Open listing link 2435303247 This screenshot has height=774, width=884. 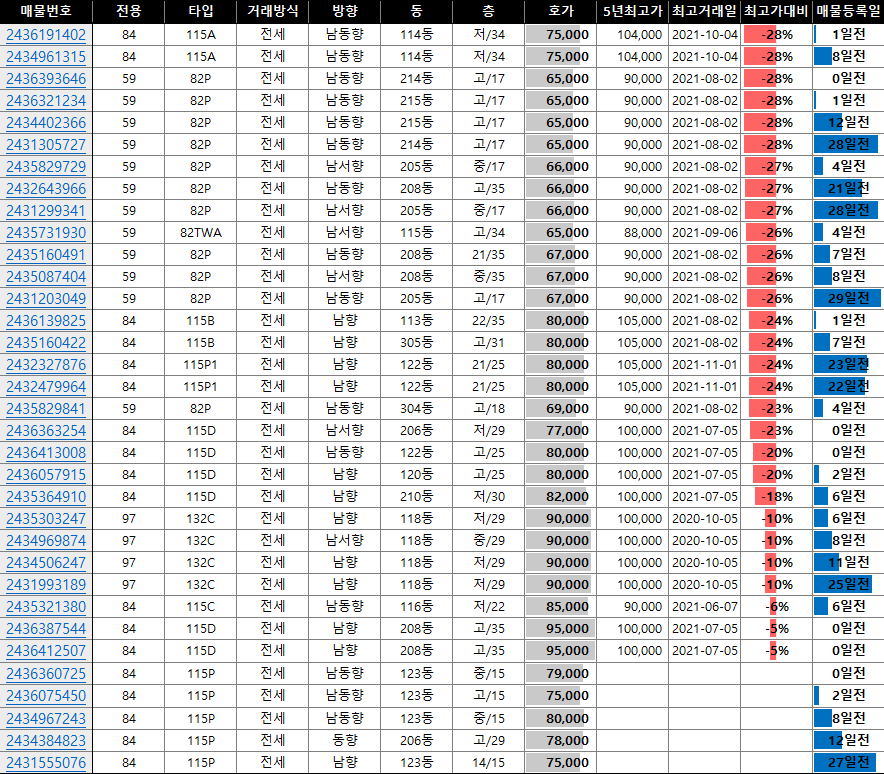pos(46,519)
